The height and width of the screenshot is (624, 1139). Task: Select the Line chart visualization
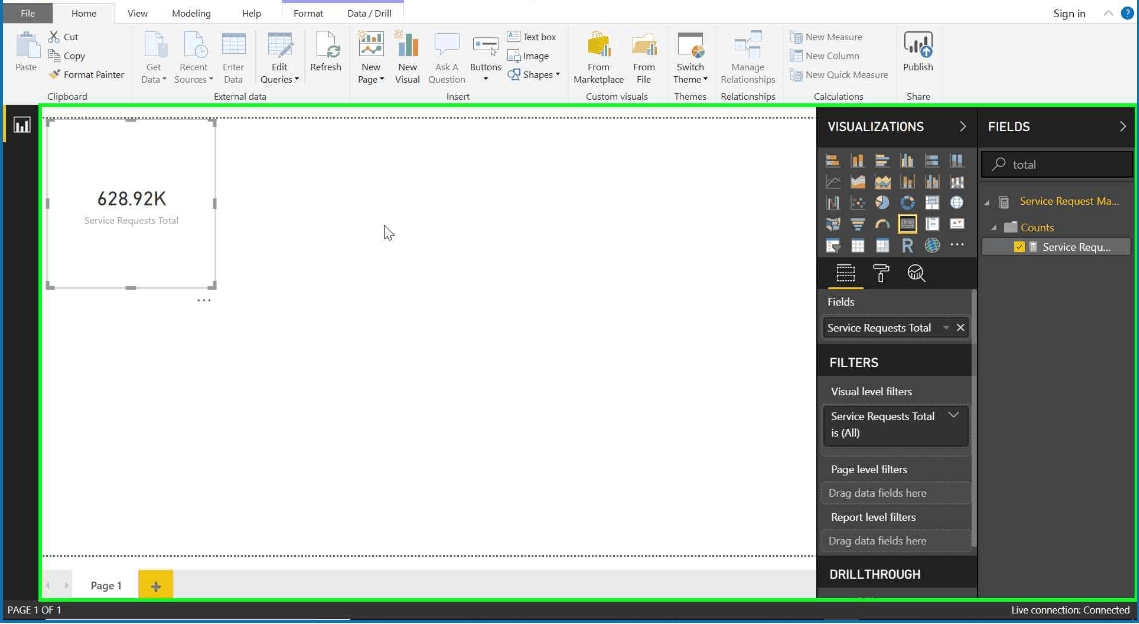pos(832,182)
